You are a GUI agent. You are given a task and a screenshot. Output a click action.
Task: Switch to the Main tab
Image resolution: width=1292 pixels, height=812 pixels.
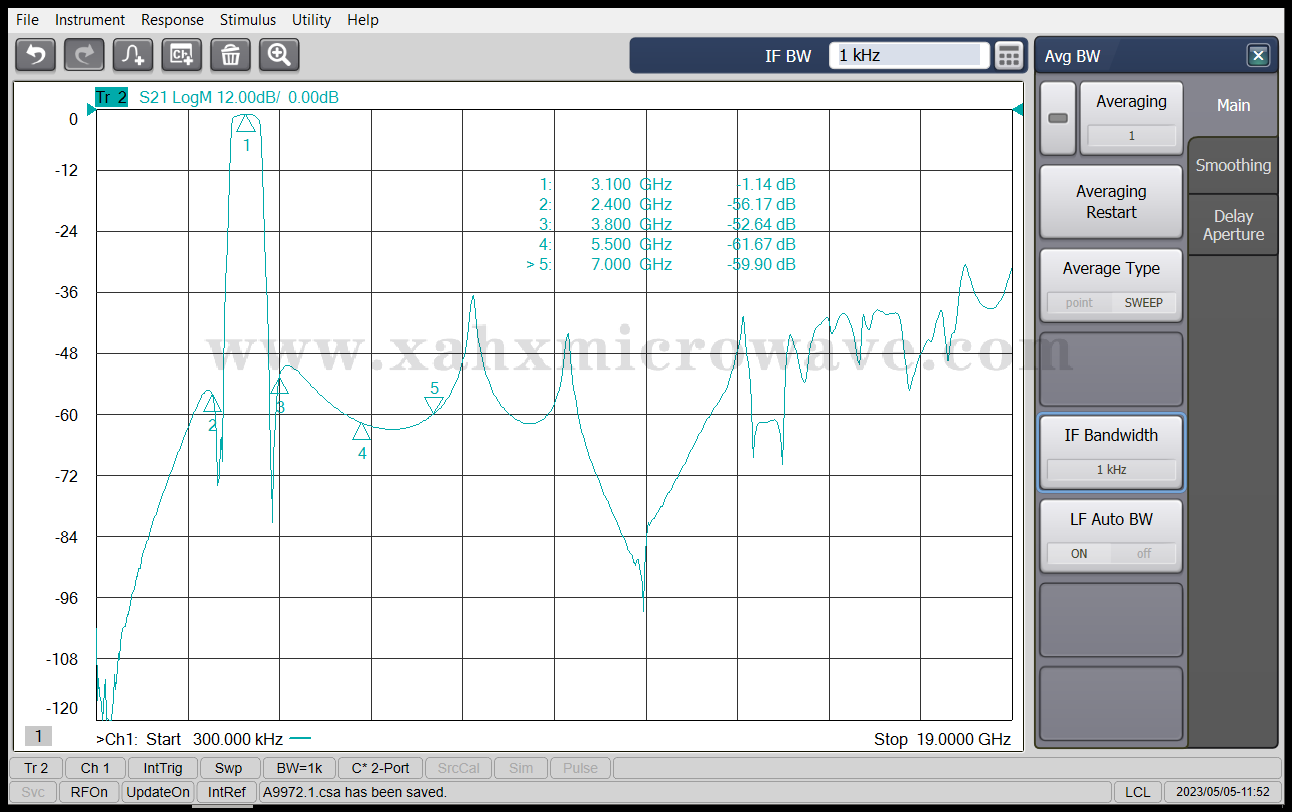tap(1233, 105)
